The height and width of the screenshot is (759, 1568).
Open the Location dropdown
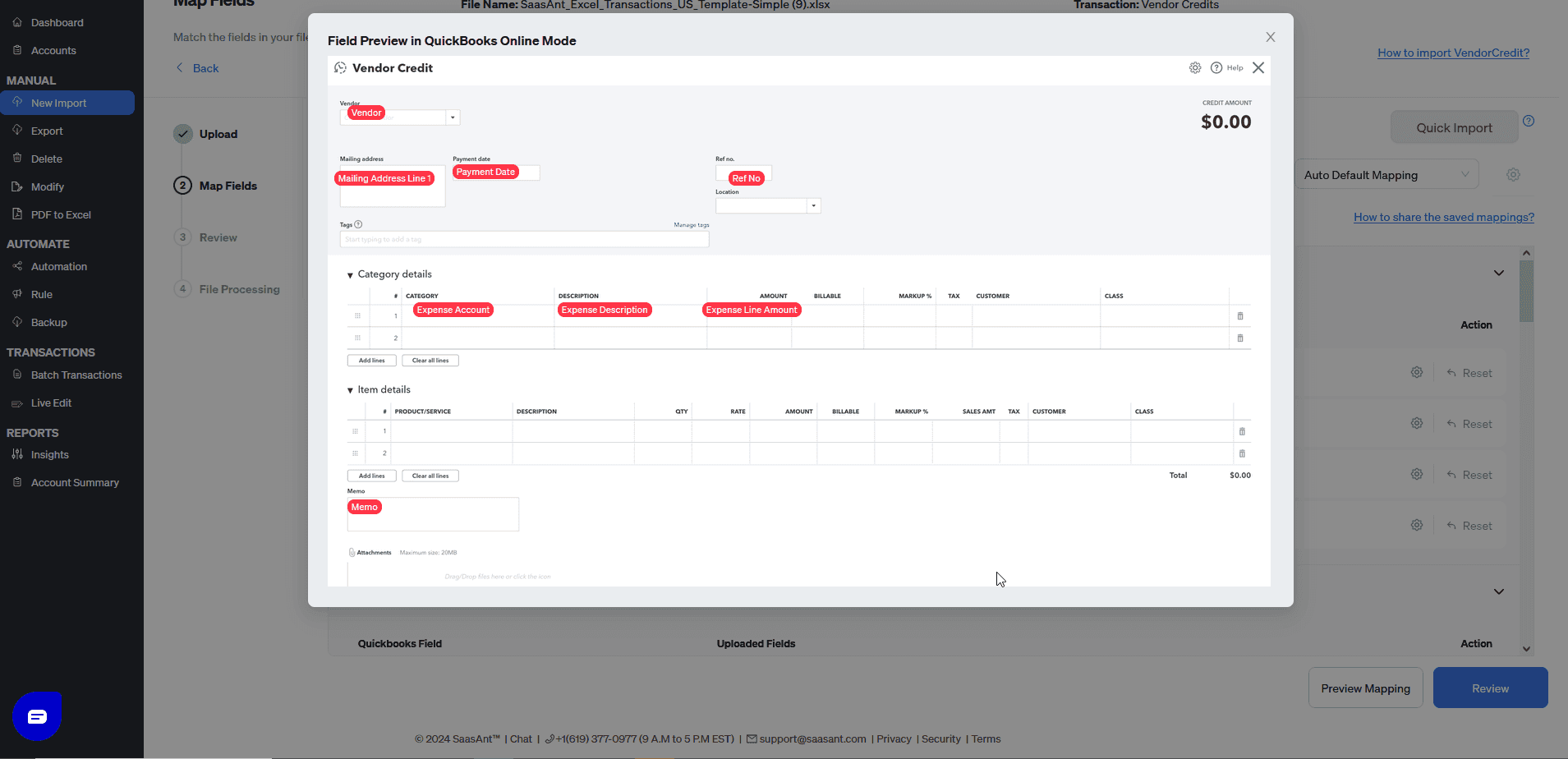tap(812, 205)
